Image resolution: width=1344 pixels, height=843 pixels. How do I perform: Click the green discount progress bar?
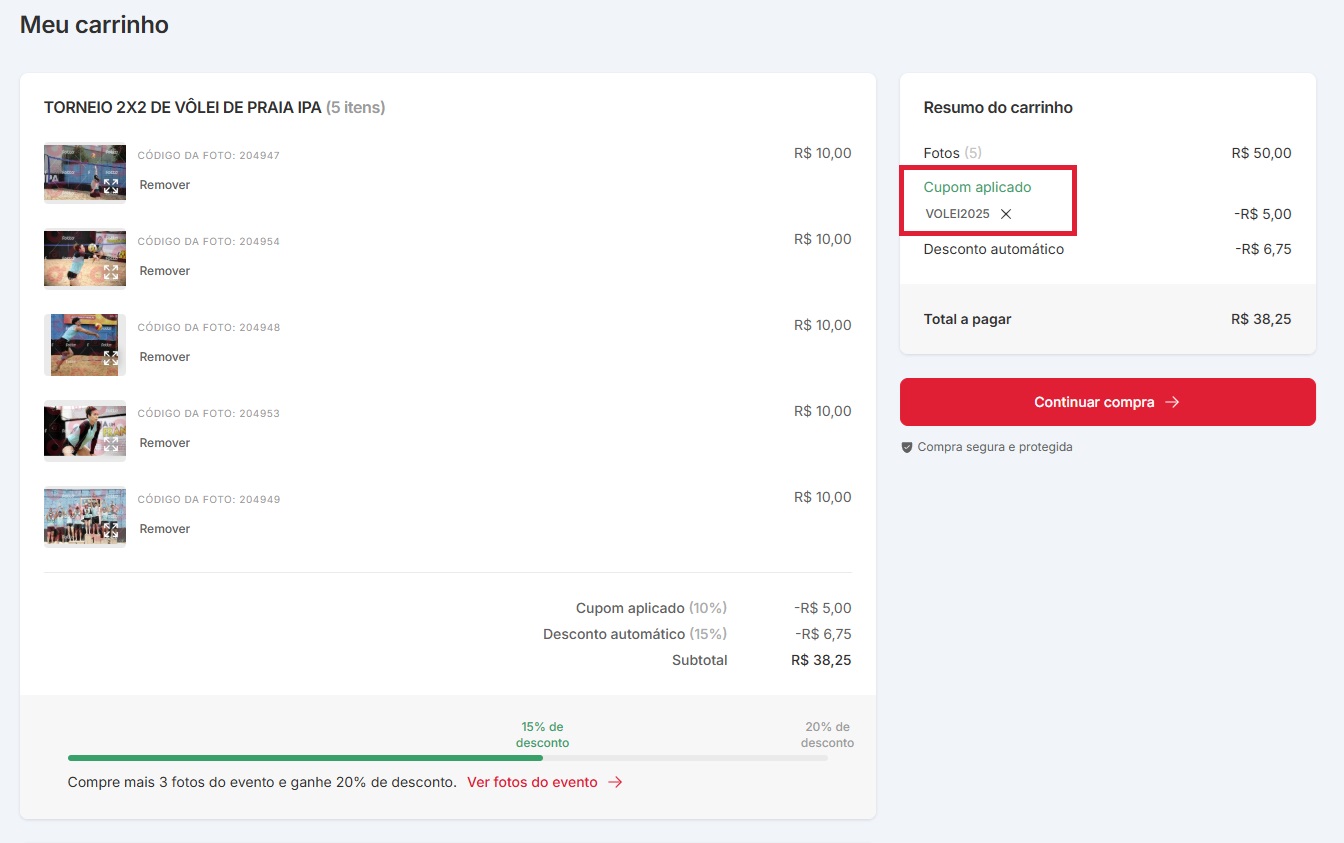click(305, 758)
